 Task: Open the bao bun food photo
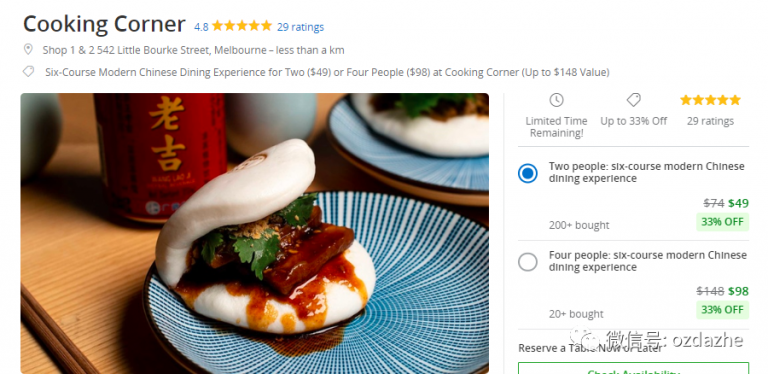click(x=255, y=234)
